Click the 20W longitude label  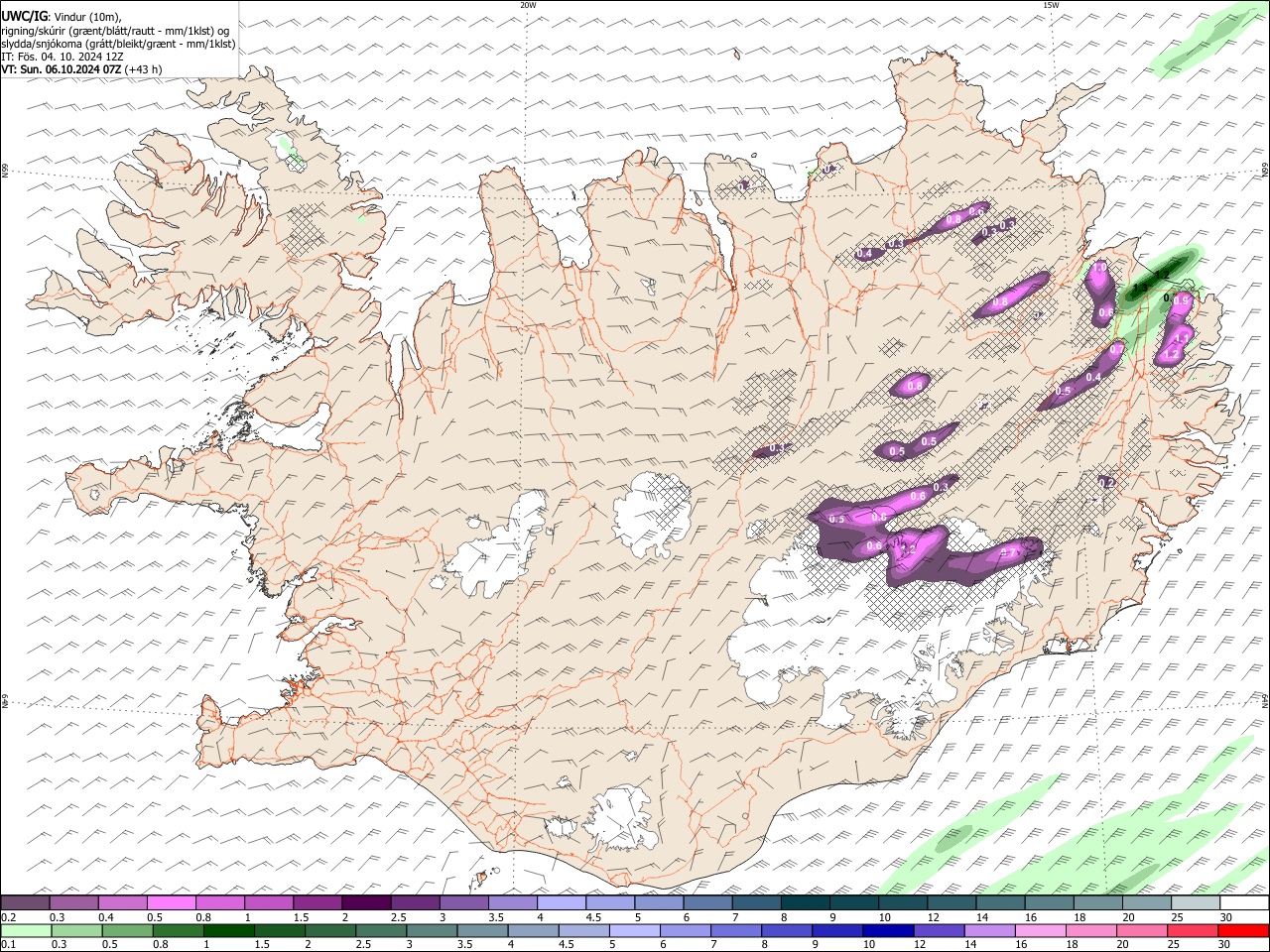[528, 5]
